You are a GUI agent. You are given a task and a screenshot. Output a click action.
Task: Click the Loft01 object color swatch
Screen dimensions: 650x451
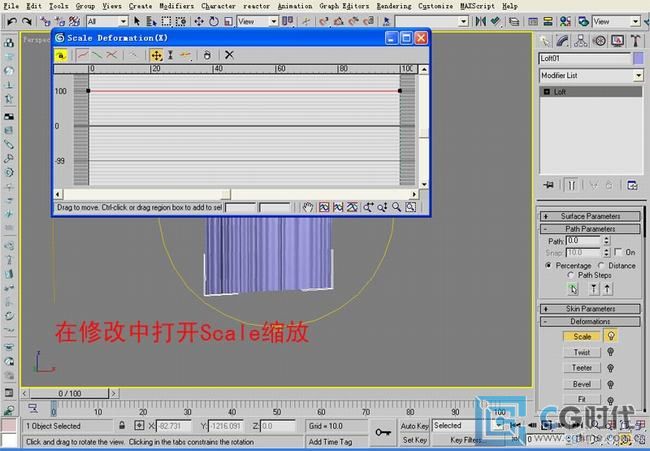(637, 59)
